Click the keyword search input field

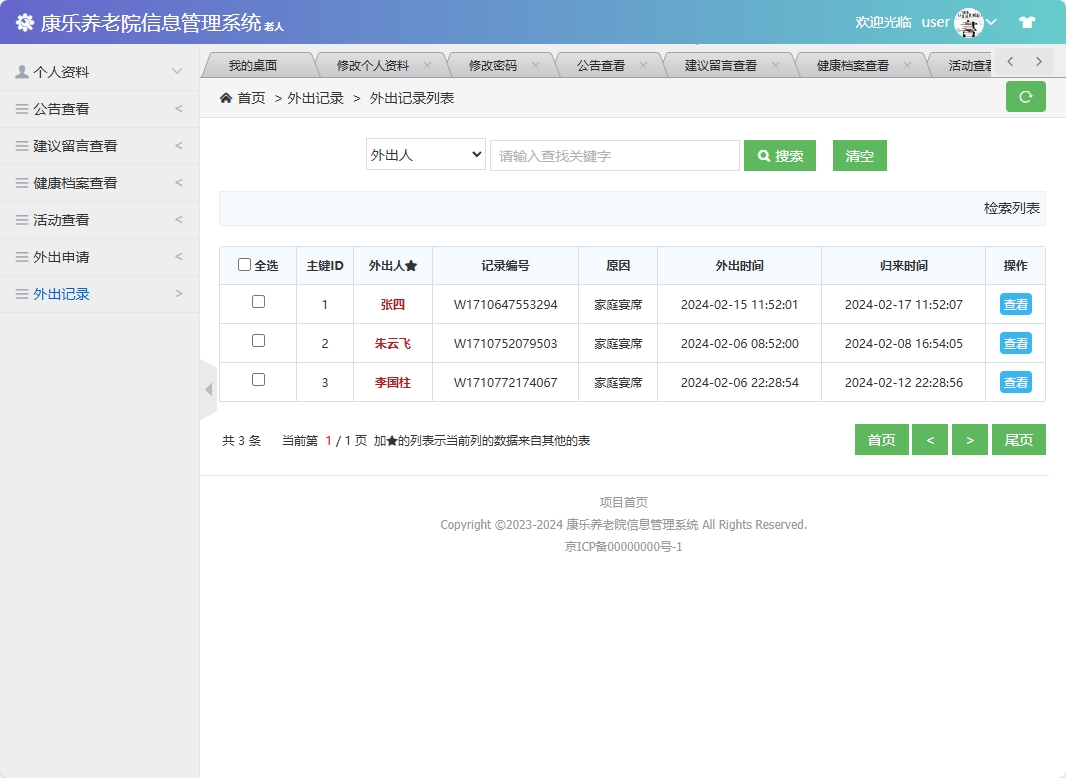pyautogui.click(x=614, y=155)
